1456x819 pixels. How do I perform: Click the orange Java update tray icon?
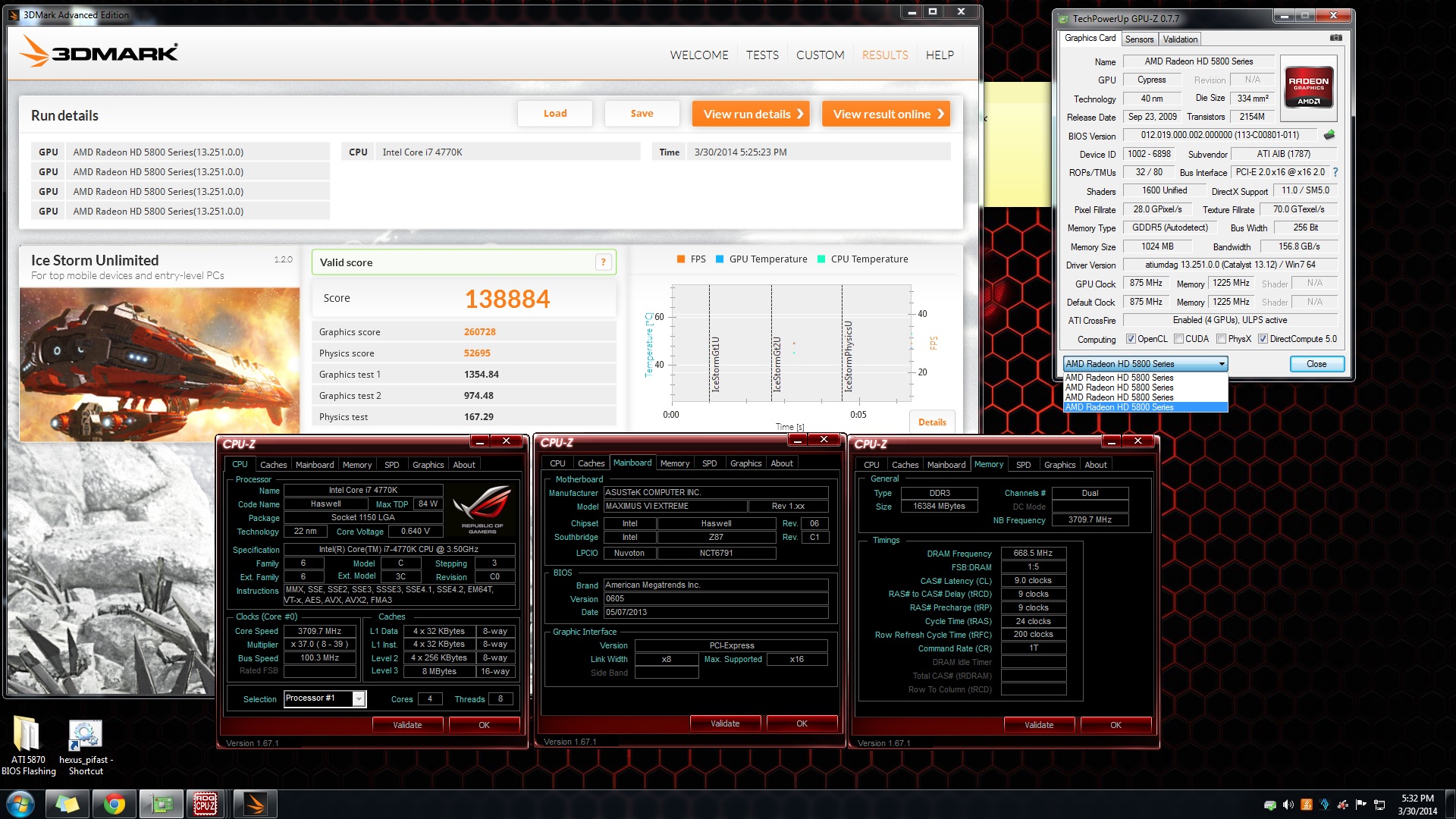(1307, 805)
